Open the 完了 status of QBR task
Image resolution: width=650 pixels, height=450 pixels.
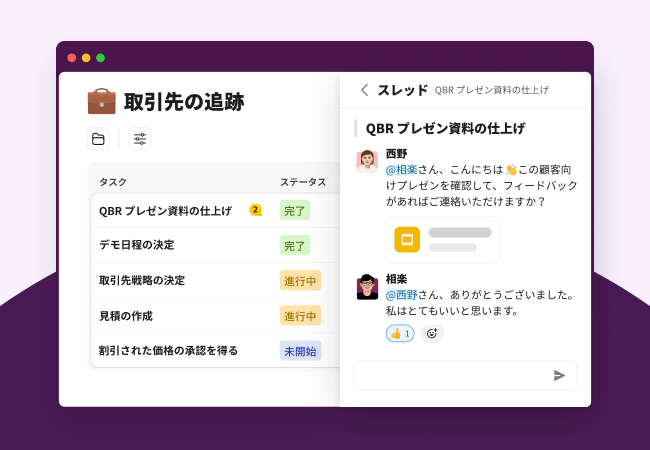pyautogui.click(x=294, y=210)
